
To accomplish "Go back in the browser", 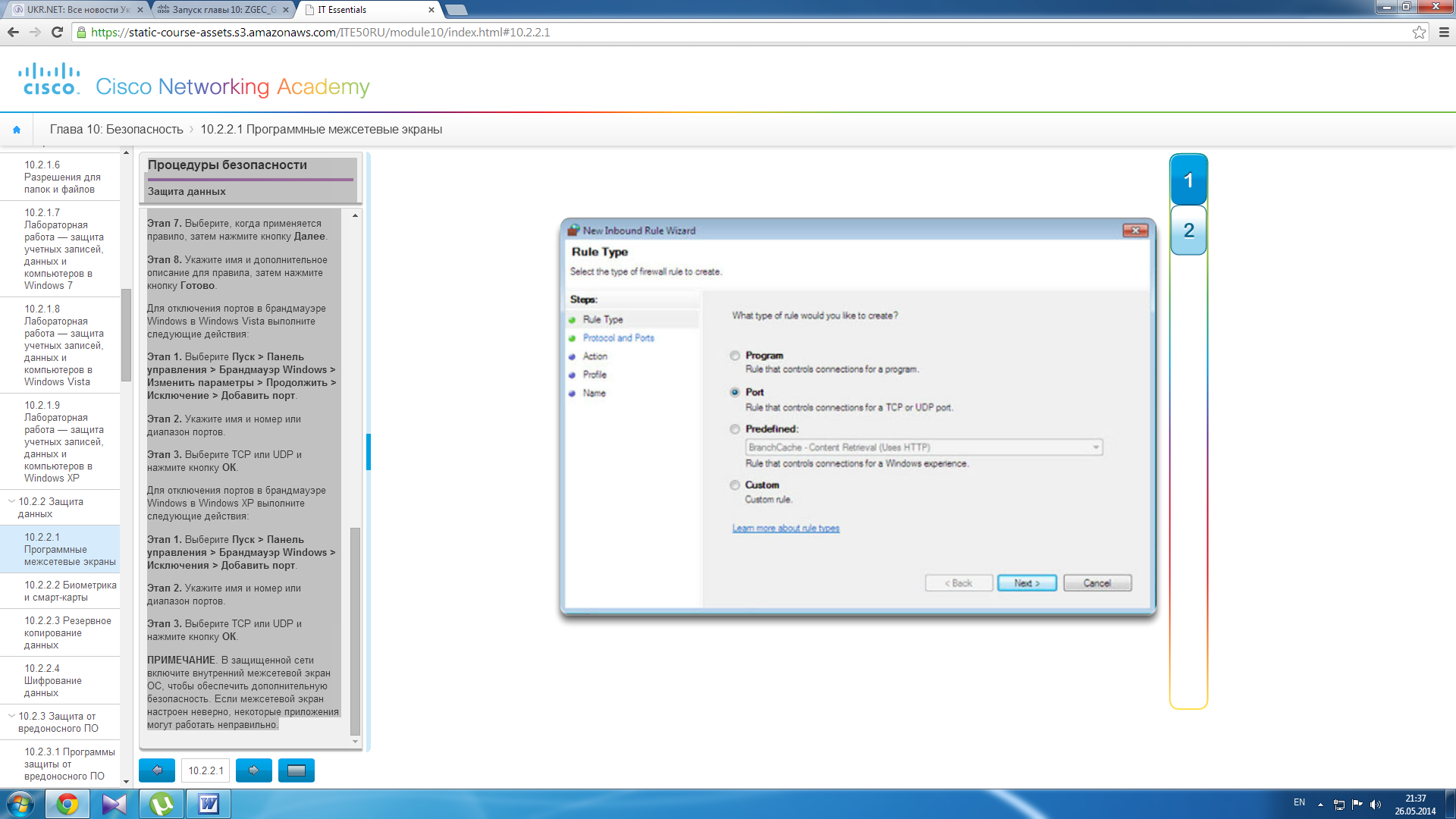I will point(13,32).
